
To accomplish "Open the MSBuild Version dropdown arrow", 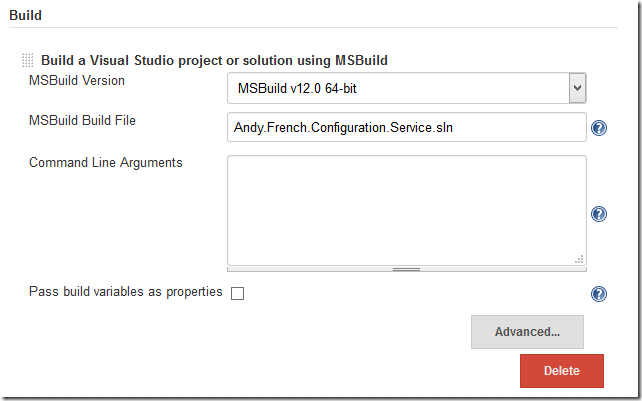I will [576, 88].
